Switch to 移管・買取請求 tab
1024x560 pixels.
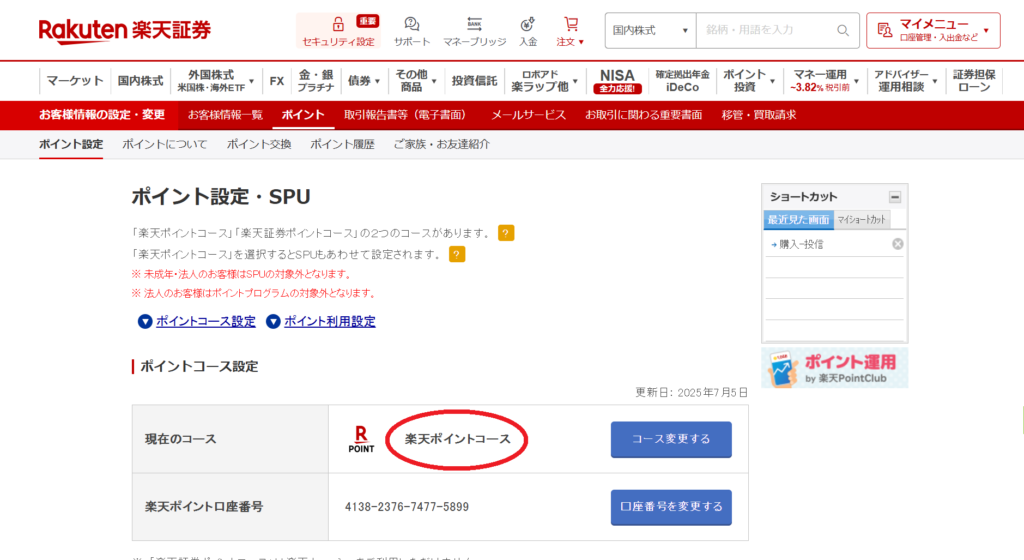(x=759, y=115)
